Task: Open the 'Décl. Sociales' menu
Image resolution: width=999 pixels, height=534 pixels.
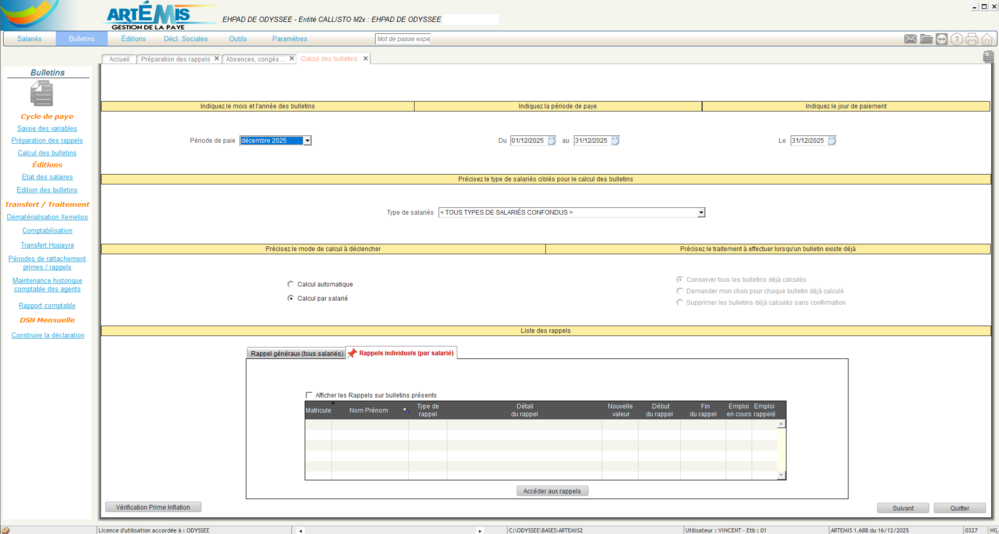Action: (x=185, y=39)
